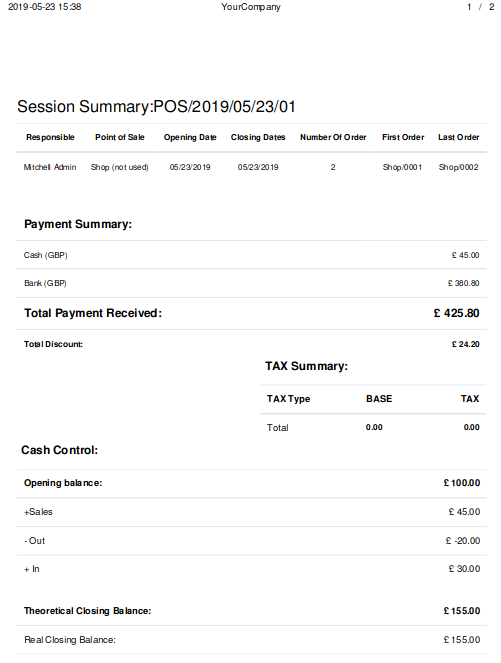Click the - Out cash control row
The width and height of the screenshot is (501, 663).
(252, 541)
